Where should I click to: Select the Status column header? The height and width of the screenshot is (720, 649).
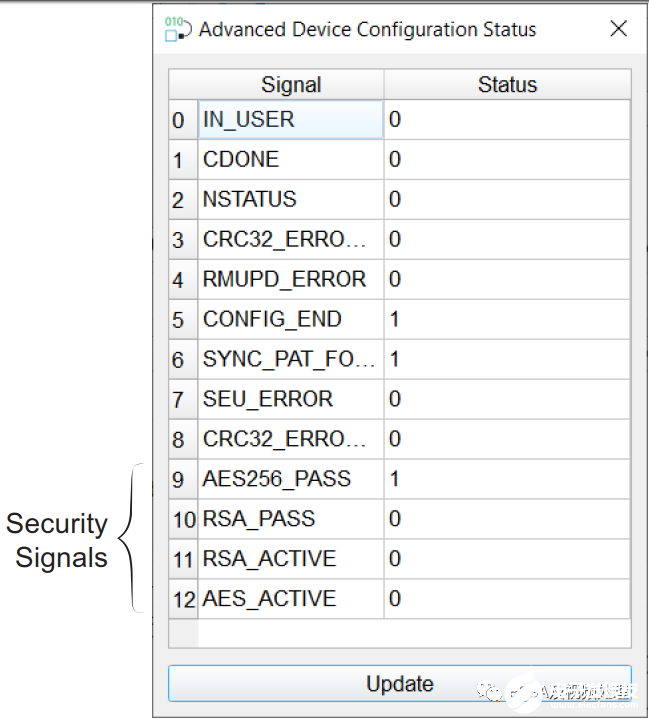(507, 85)
